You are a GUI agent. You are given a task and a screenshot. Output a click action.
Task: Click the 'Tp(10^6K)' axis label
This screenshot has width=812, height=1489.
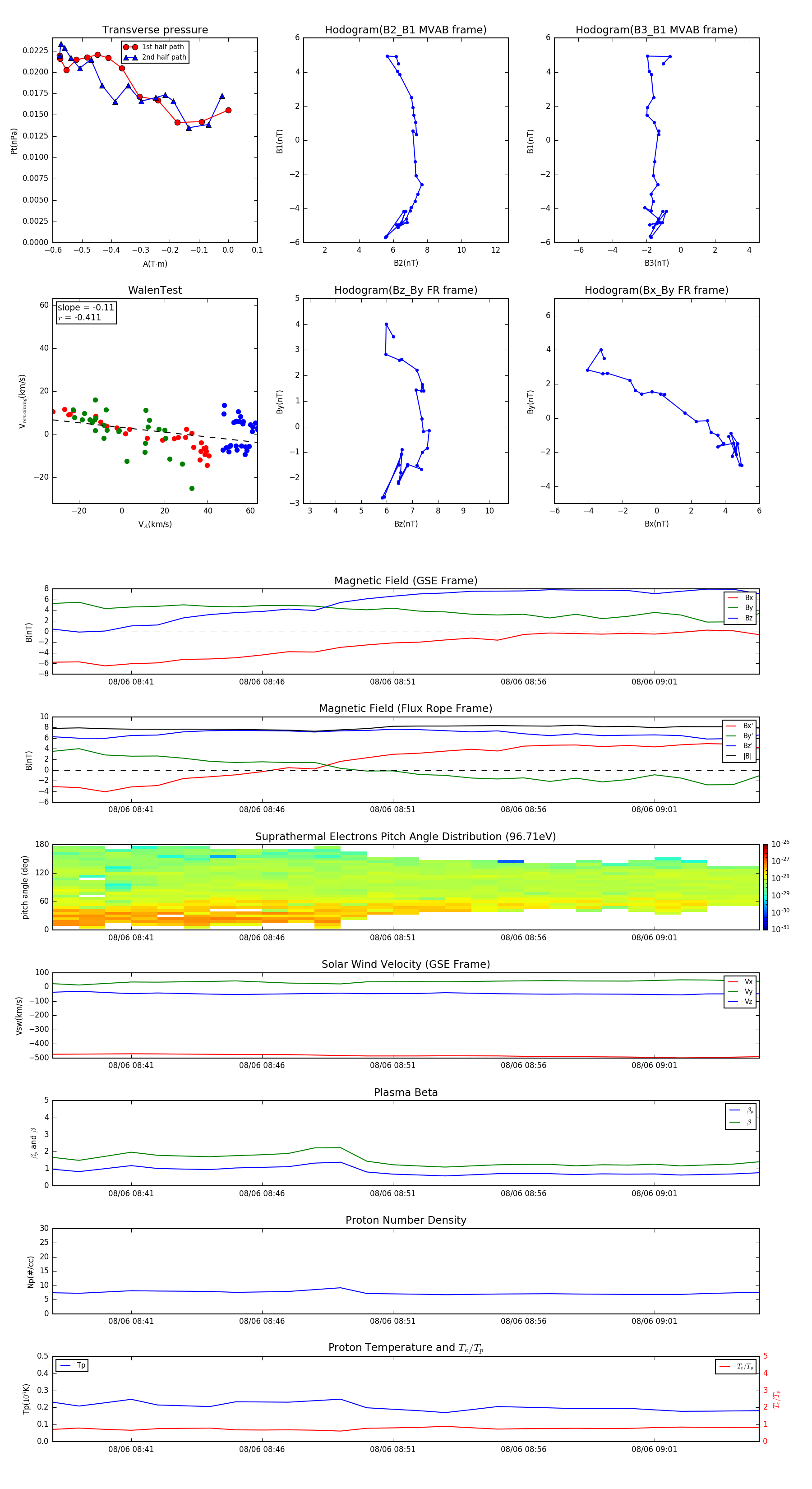point(26,1399)
